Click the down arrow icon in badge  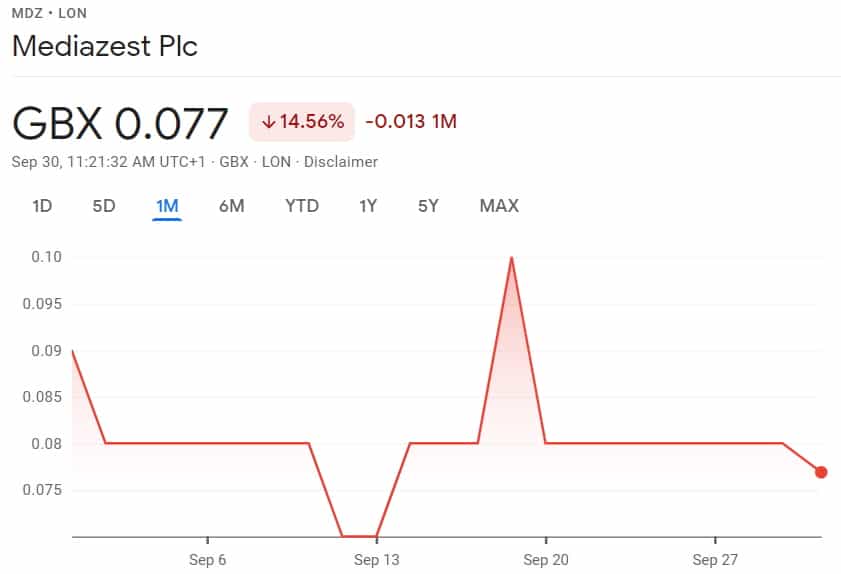point(268,122)
